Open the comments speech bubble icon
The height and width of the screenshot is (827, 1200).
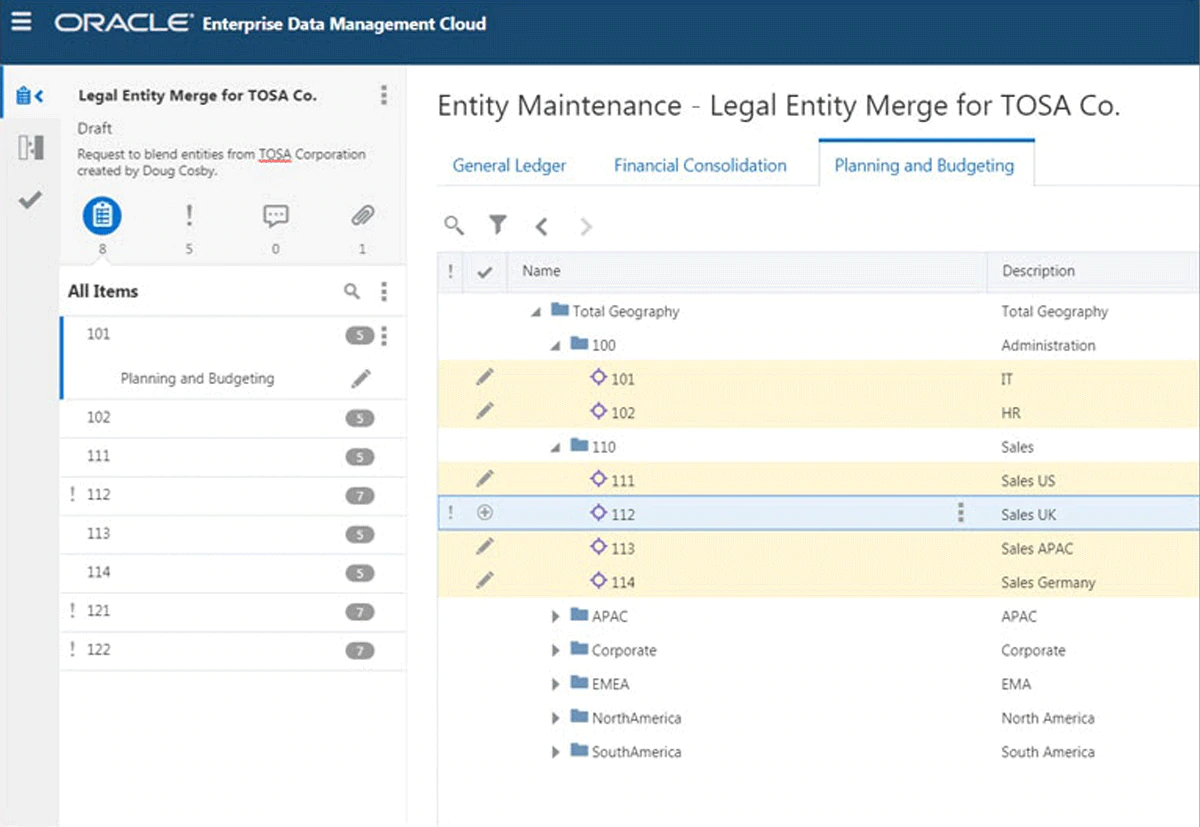275,216
